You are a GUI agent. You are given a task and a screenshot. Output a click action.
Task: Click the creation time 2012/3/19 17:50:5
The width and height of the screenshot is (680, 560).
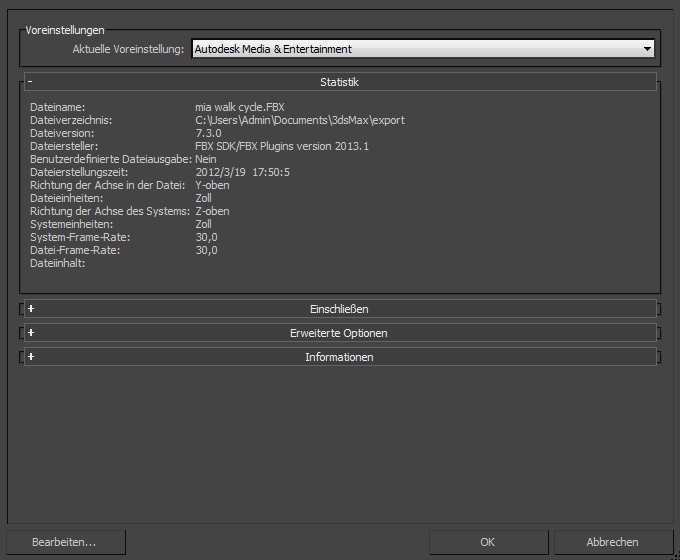click(x=242, y=172)
